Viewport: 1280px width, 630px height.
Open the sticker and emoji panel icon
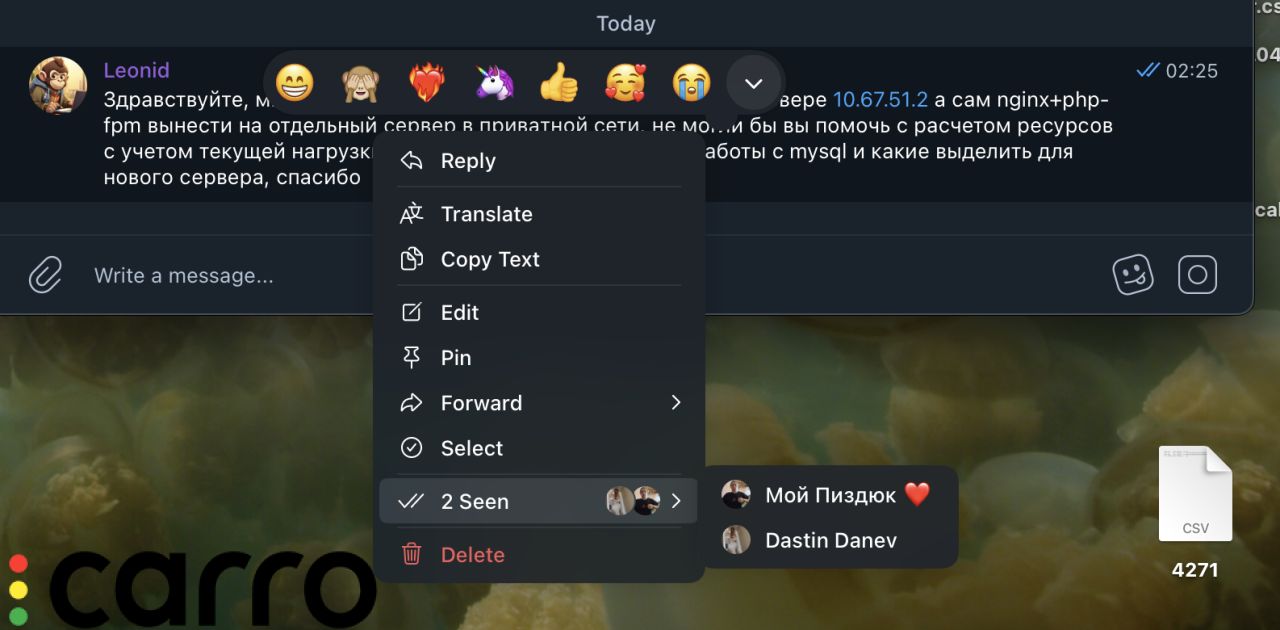(1133, 274)
